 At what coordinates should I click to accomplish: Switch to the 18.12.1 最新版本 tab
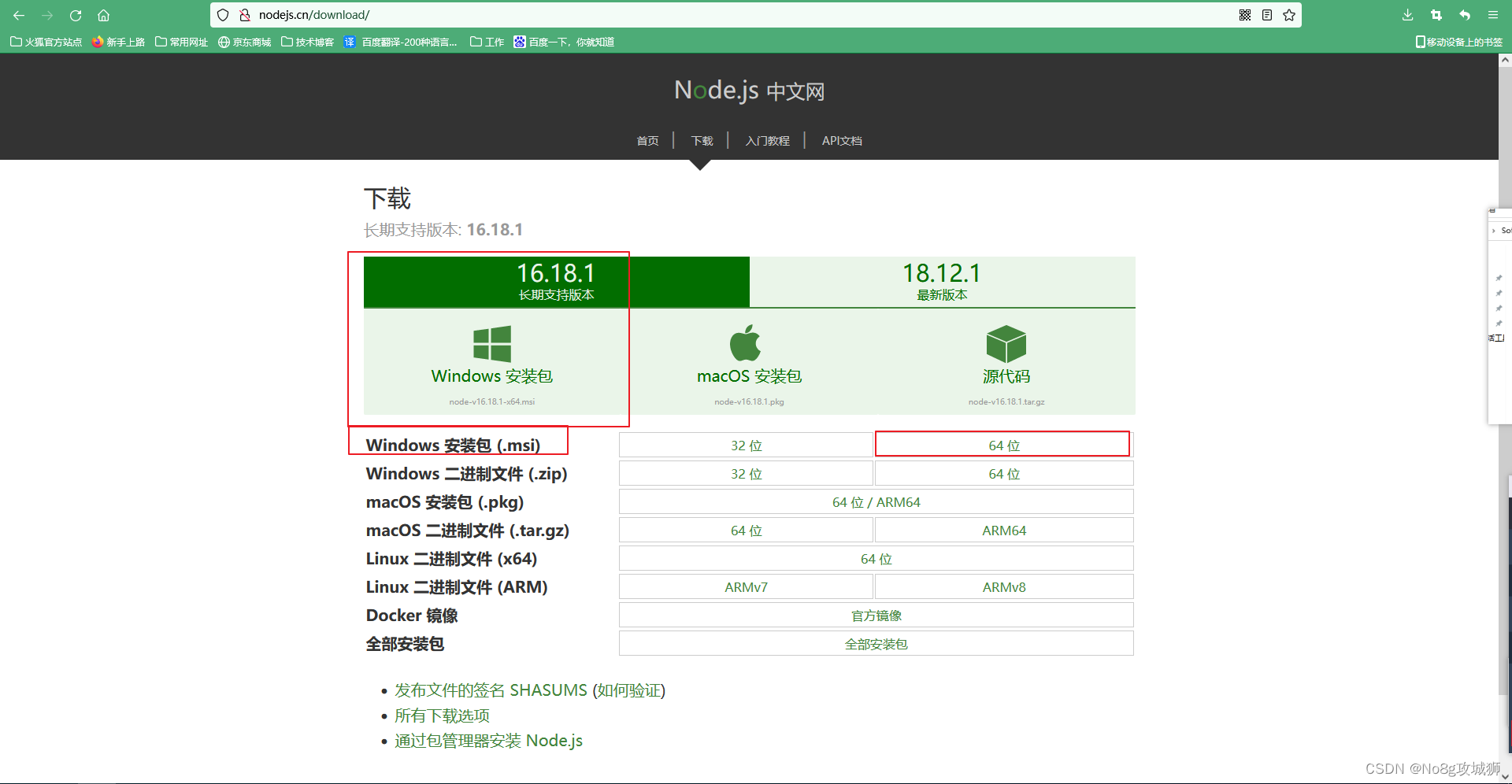click(942, 281)
